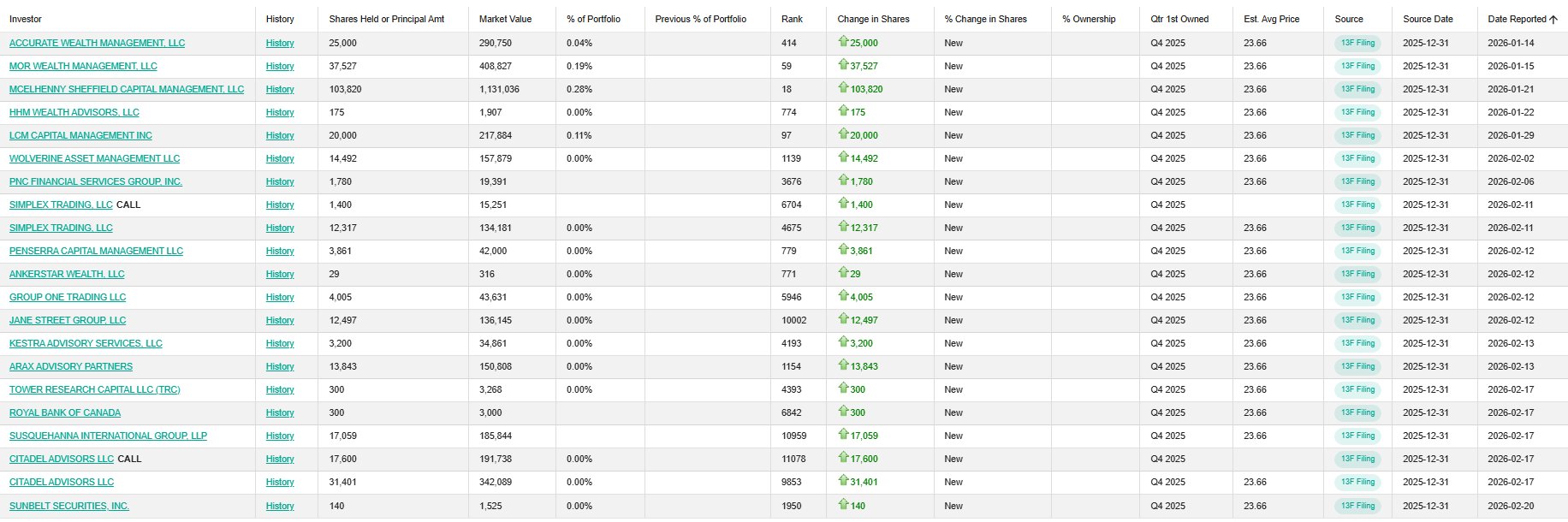Viewport: 1568px width, 522px height.
Task: Click the up arrow icon in Sunbelt Securities row
Action: (x=843, y=504)
